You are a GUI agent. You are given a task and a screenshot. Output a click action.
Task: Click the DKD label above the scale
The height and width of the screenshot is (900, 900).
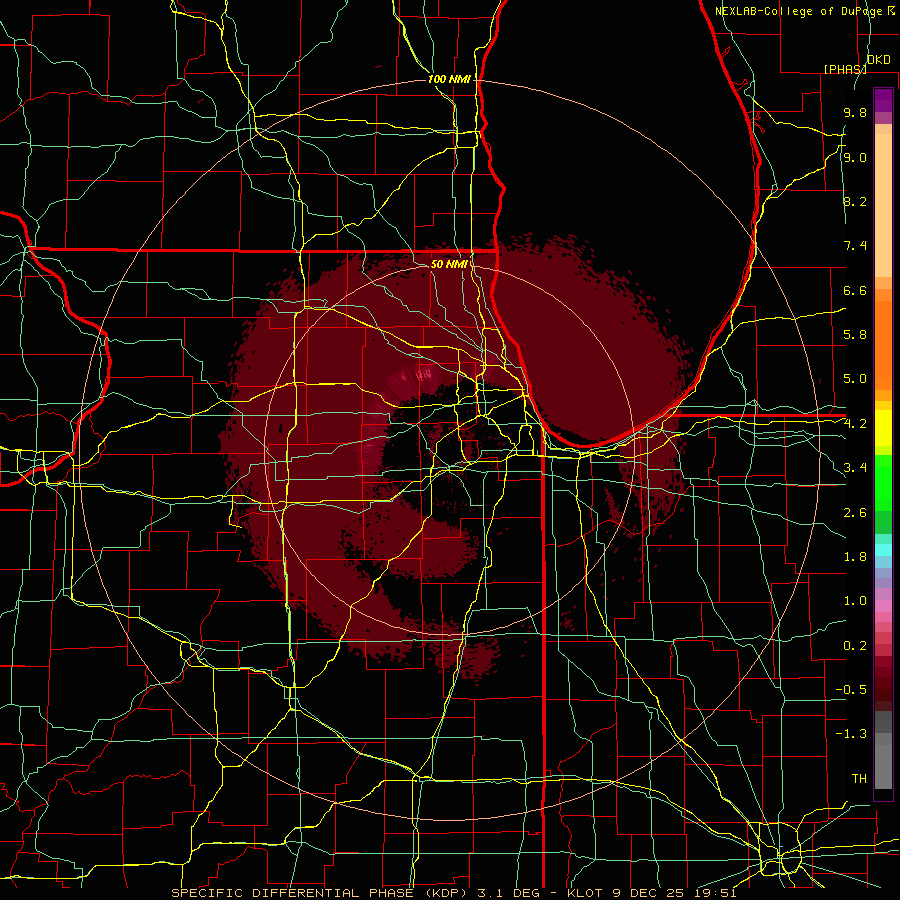(878, 60)
